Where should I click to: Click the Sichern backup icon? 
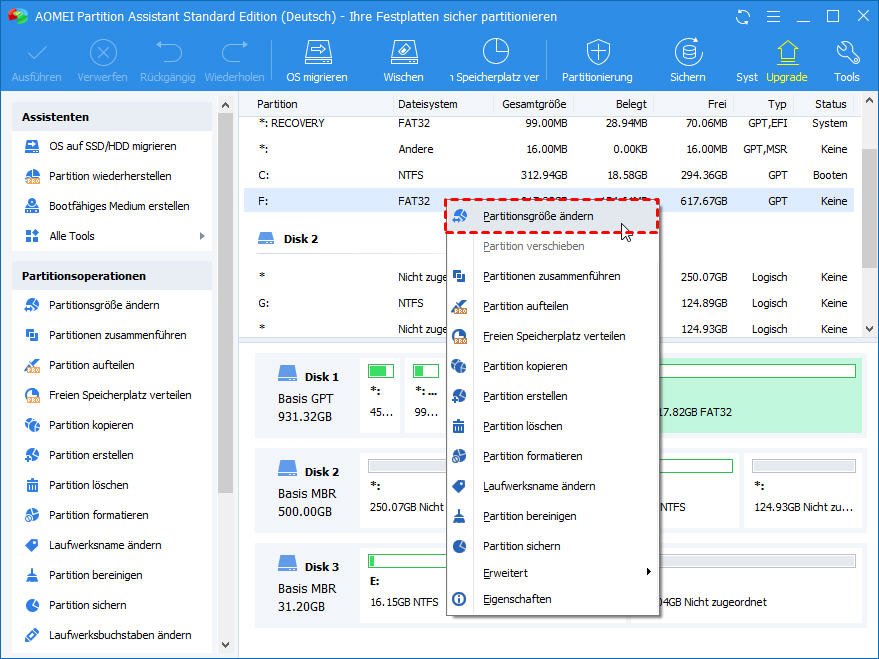(x=688, y=53)
